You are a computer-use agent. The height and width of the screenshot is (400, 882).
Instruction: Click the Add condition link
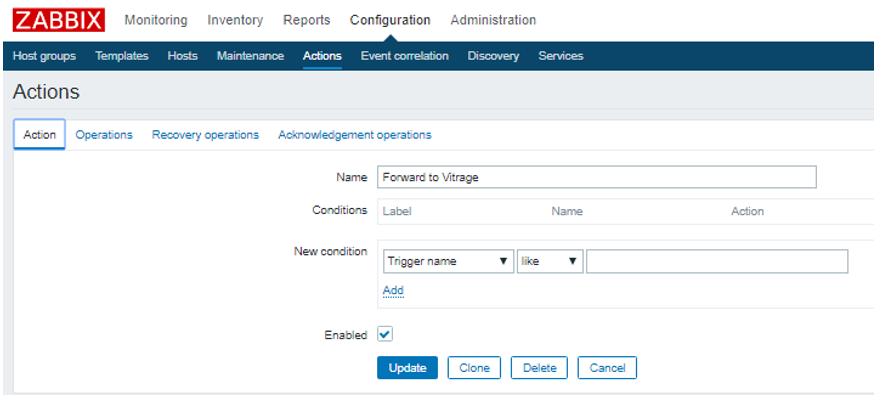[x=393, y=291]
